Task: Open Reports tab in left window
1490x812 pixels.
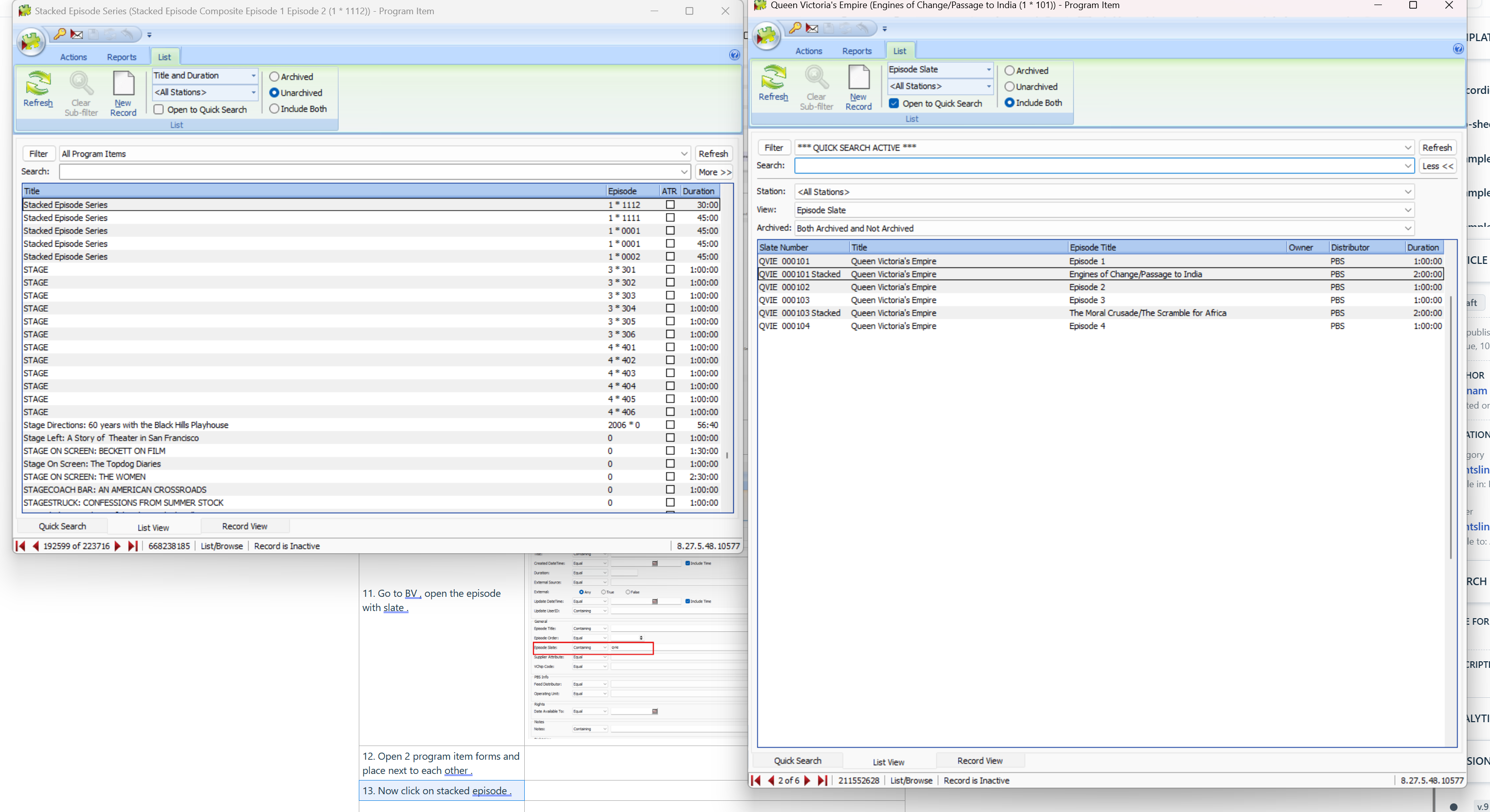Action: pyautogui.click(x=121, y=57)
